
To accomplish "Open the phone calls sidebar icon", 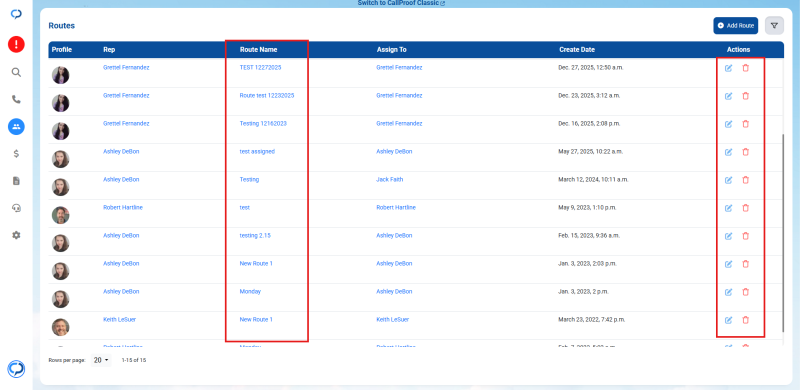I will (x=16, y=100).
